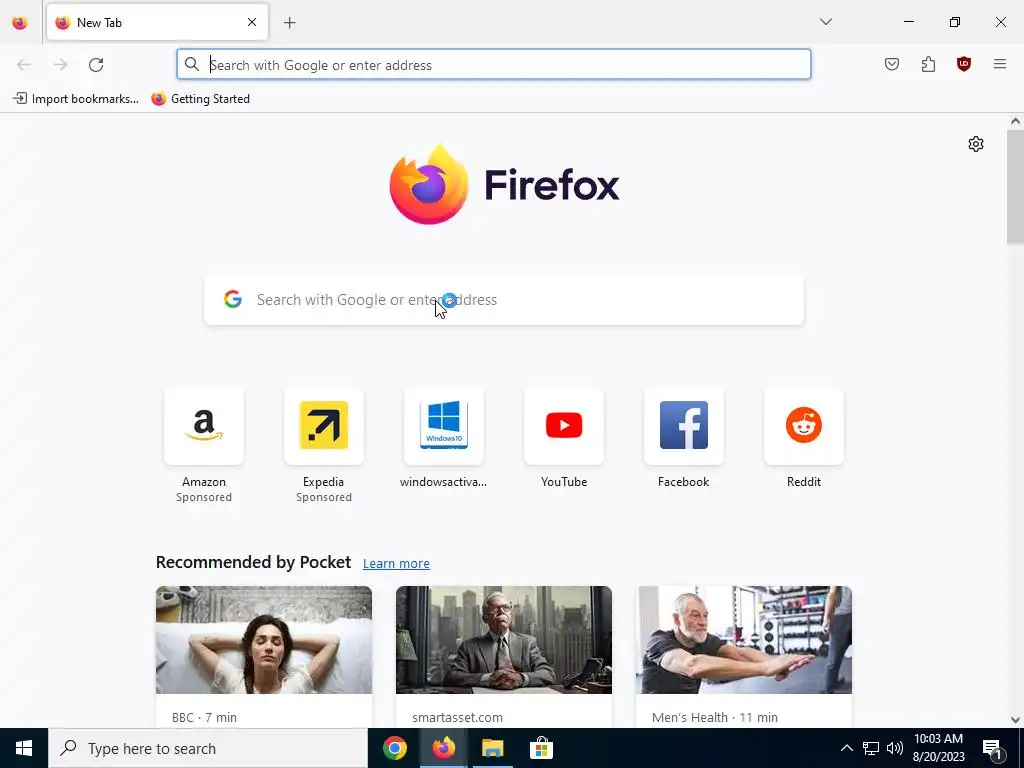Open the Men's Health article thumbnail

pos(744,640)
